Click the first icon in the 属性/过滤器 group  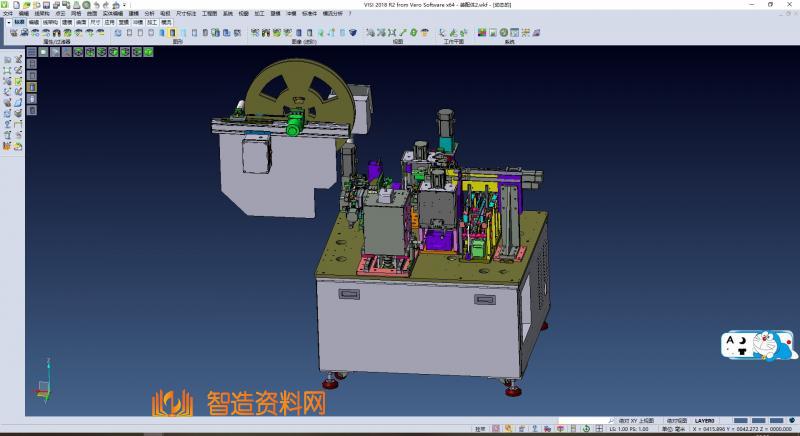click(x=13, y=33)
